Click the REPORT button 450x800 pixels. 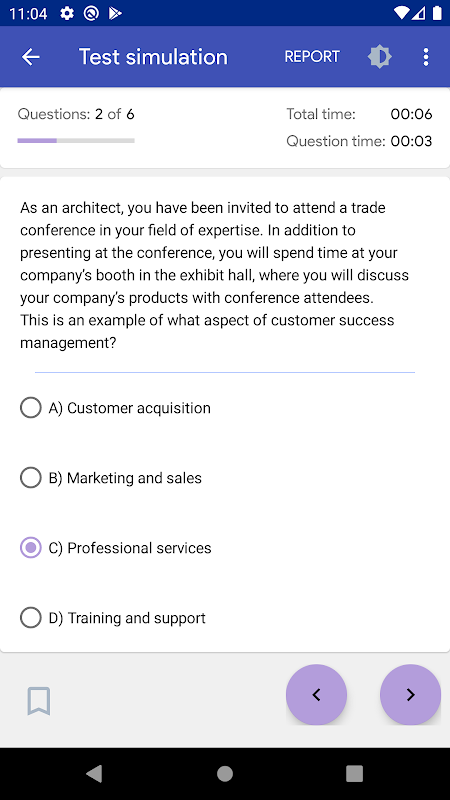click(312, 57)
